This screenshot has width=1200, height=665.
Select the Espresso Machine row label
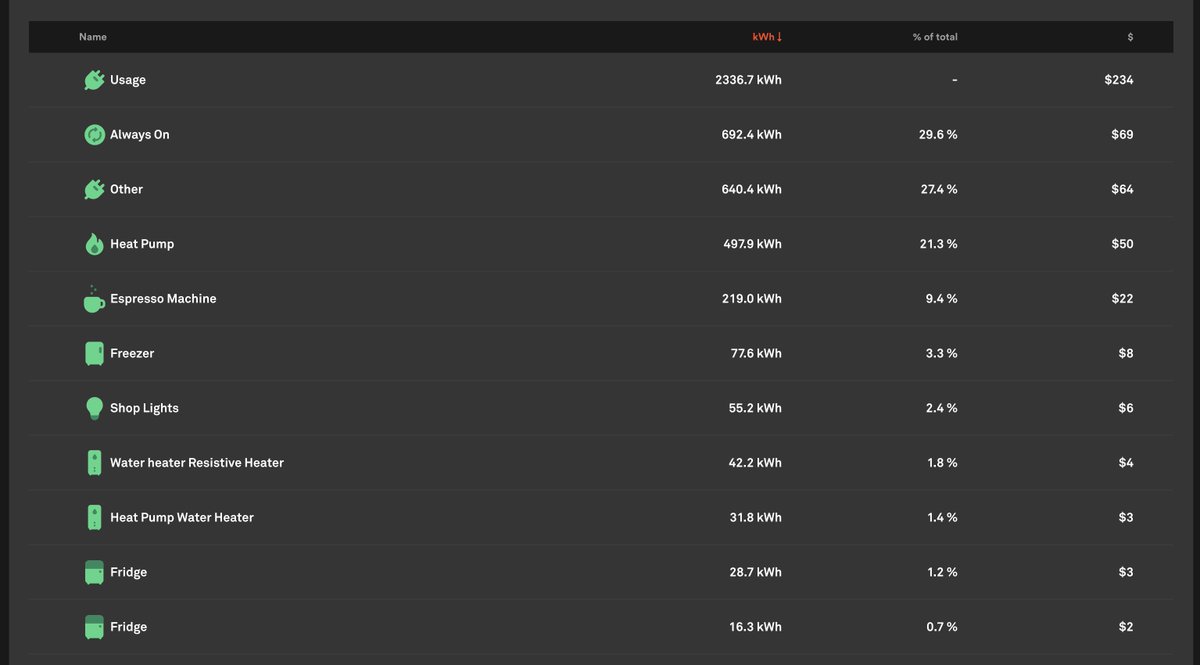coord(163,298)
